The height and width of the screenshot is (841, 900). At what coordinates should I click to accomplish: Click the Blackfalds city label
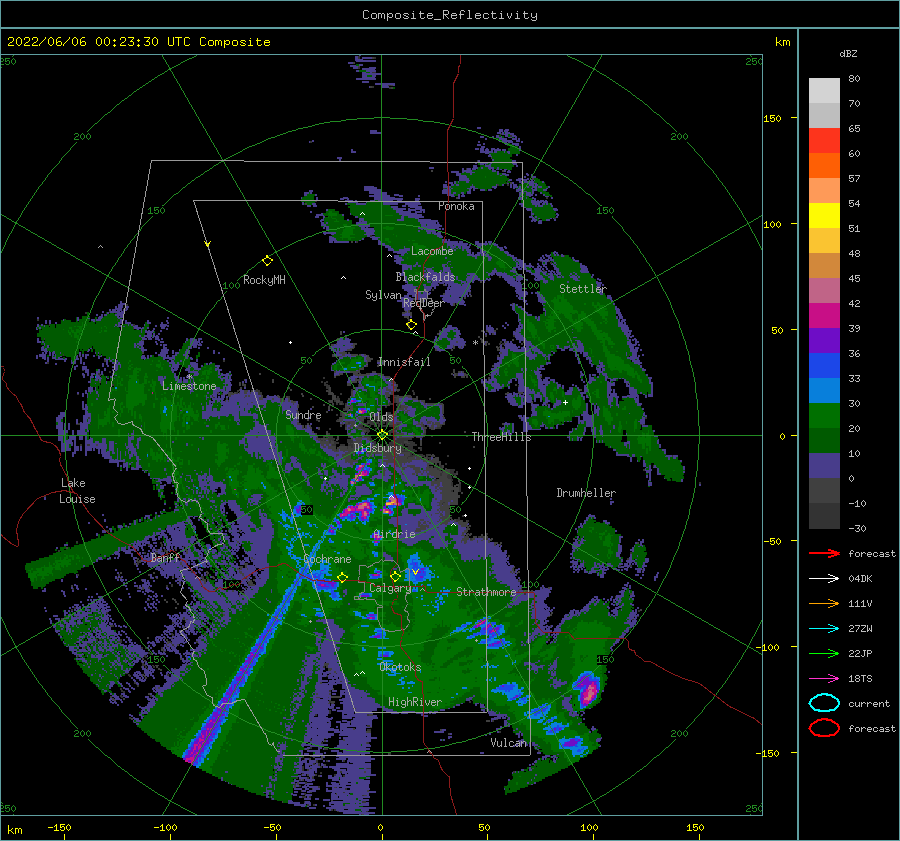pyautogui.click(x=425, y=277)
